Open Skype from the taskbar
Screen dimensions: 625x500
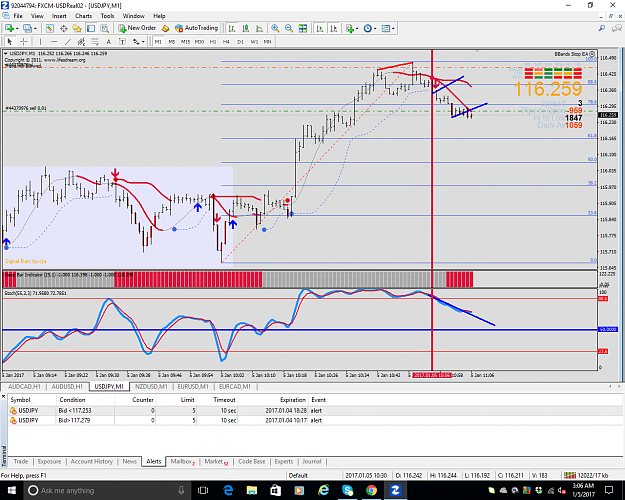pyautogui.click(x=348, y=490)
